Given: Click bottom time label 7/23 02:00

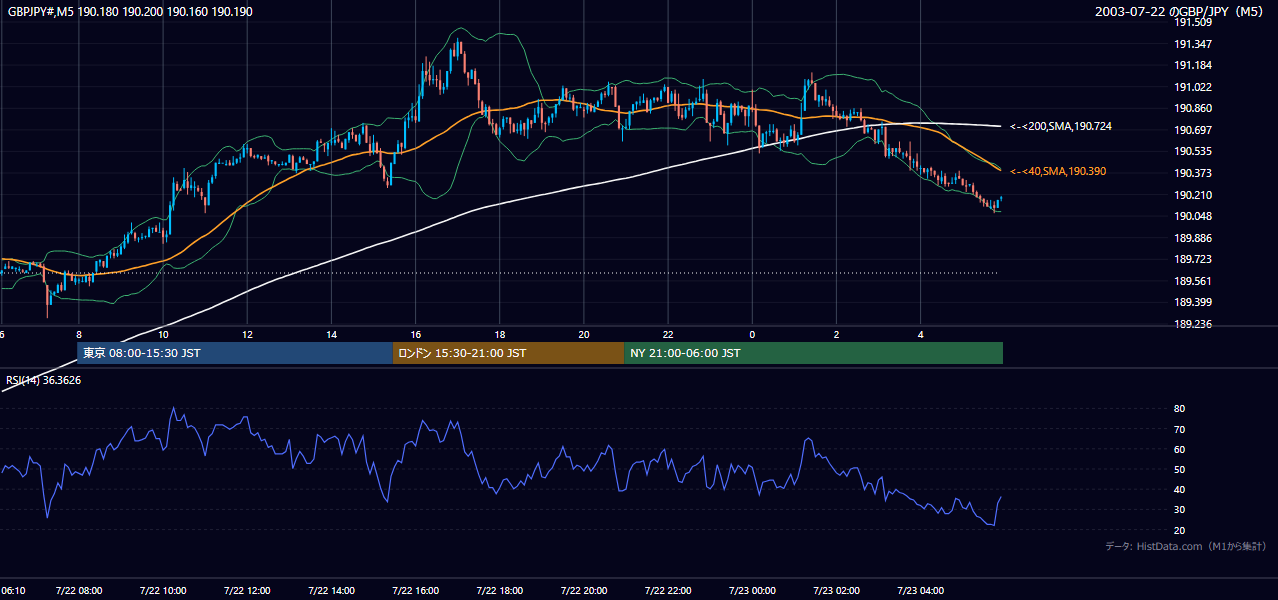Looking at the screenshot, I should [836, 591].
